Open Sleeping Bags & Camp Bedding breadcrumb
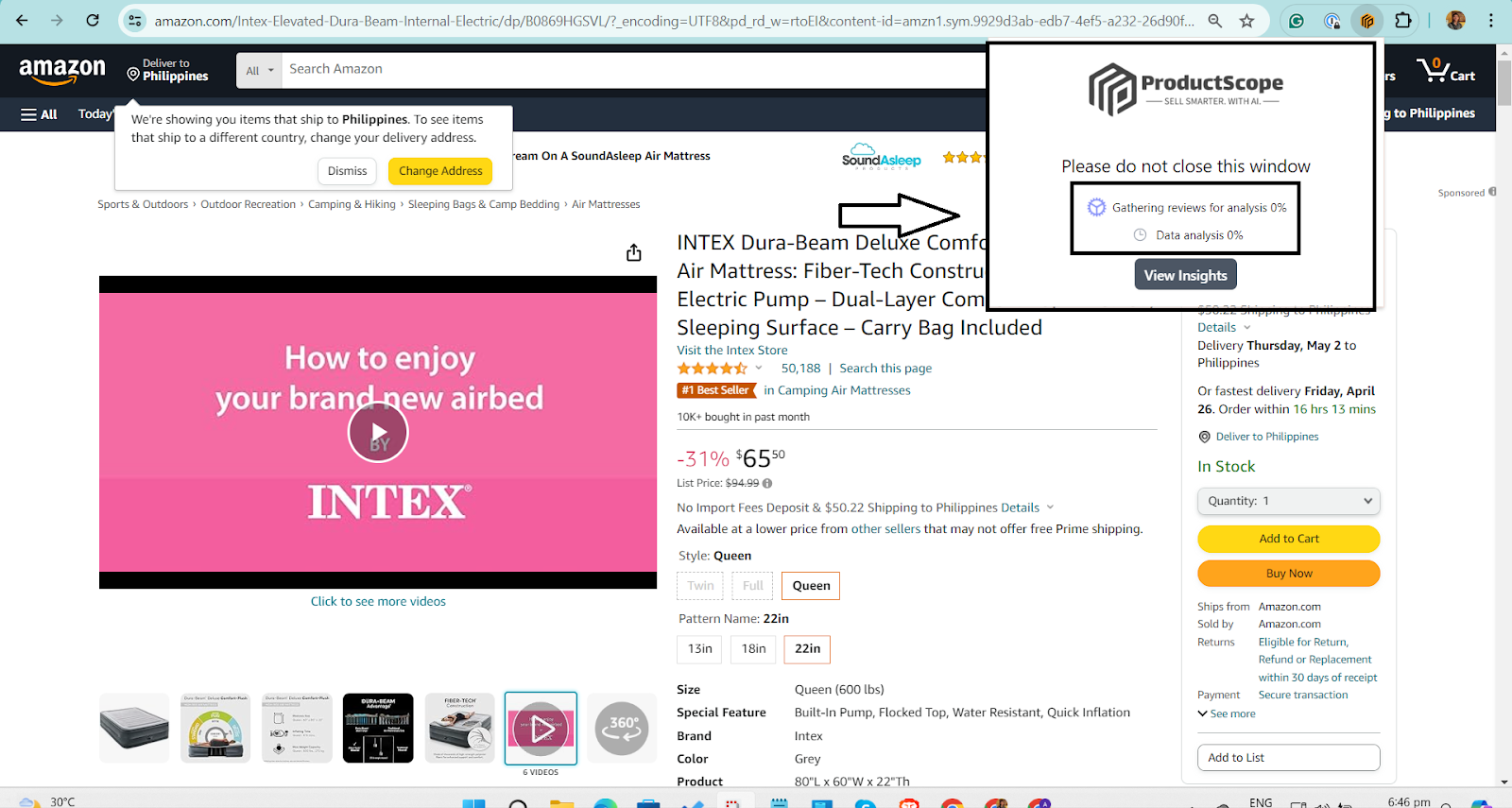 tap(484, 204)
